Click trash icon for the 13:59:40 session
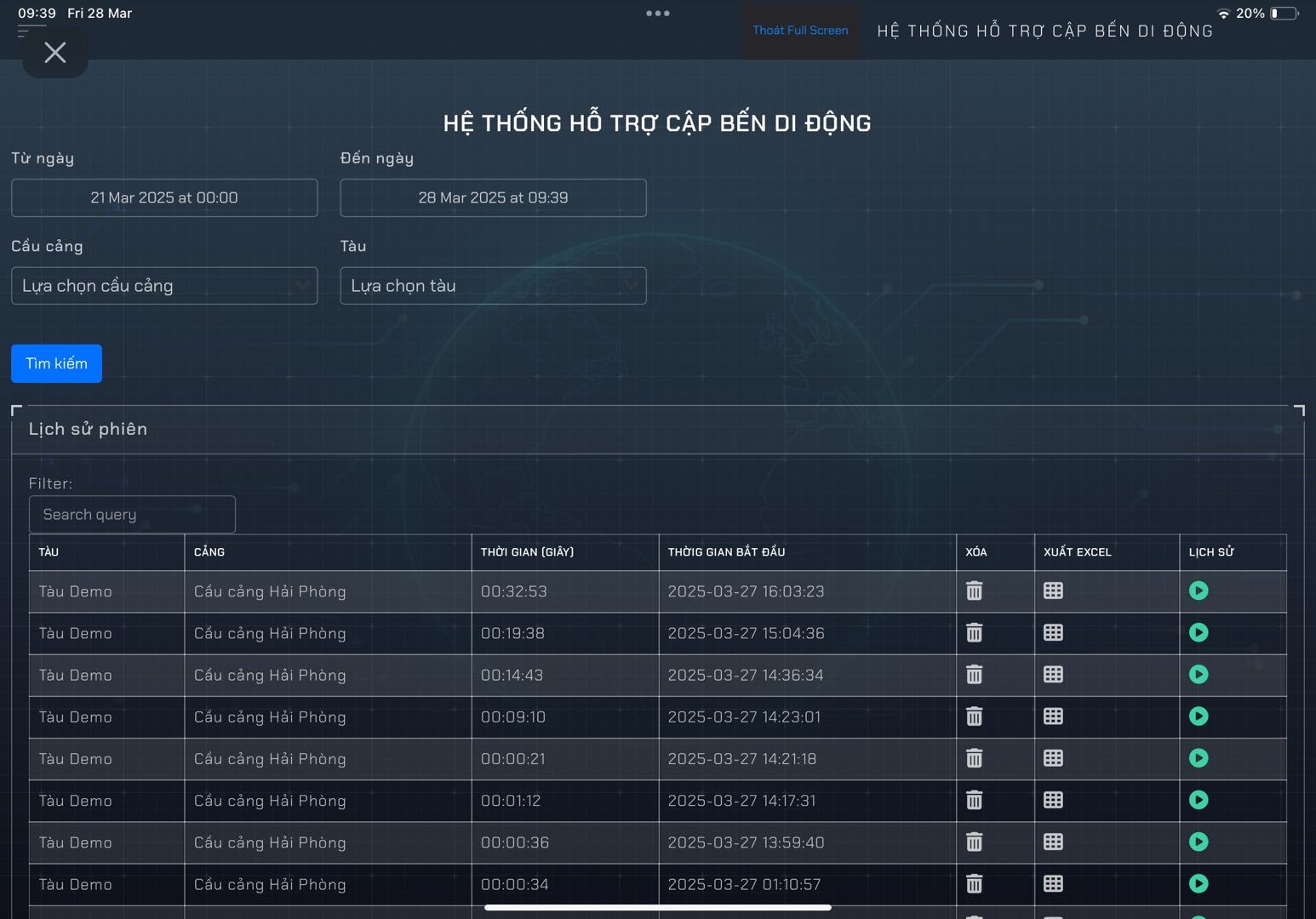This screenshot has width=1316, height=919. point(975,842)
